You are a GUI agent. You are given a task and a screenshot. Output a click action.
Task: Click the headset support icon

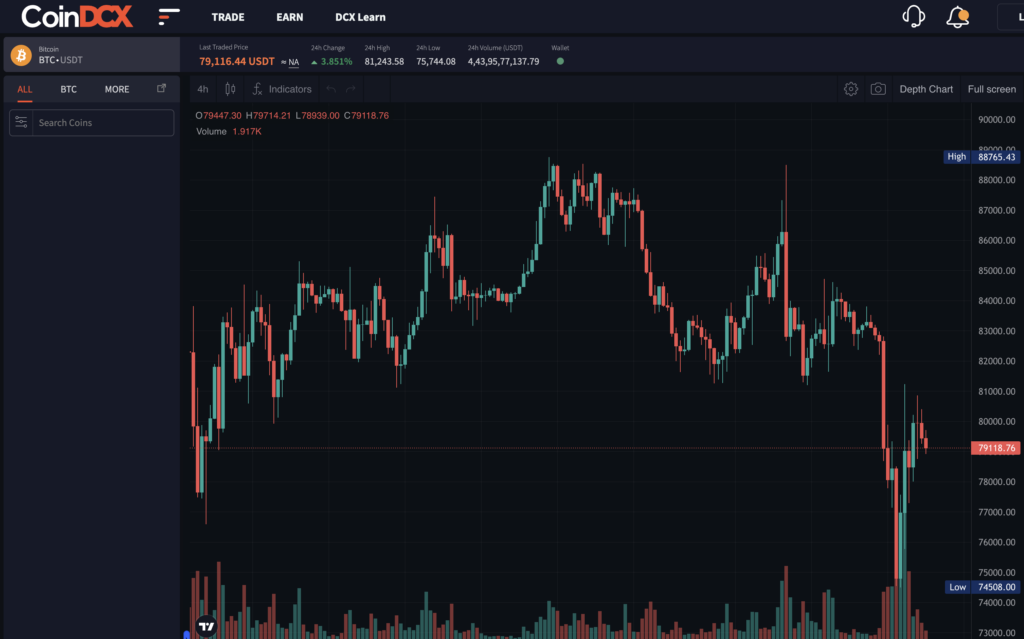pyautogui.click(x=911, y=16)
